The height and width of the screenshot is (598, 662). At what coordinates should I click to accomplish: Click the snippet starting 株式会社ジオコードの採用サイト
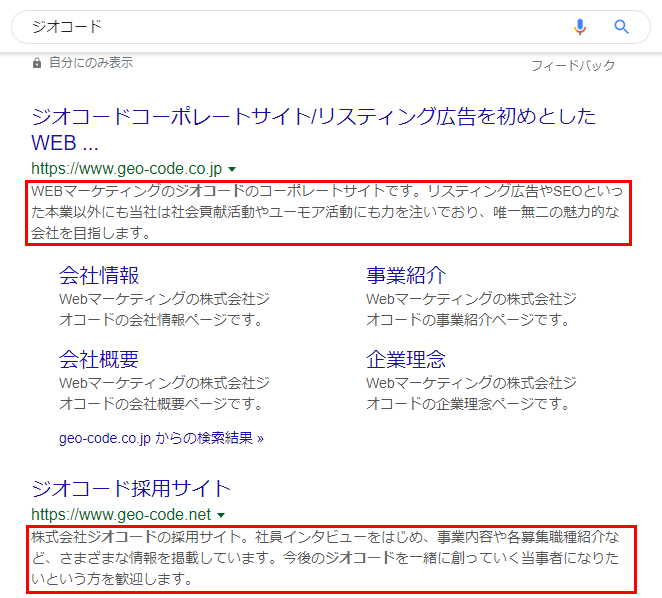(326, 558)
